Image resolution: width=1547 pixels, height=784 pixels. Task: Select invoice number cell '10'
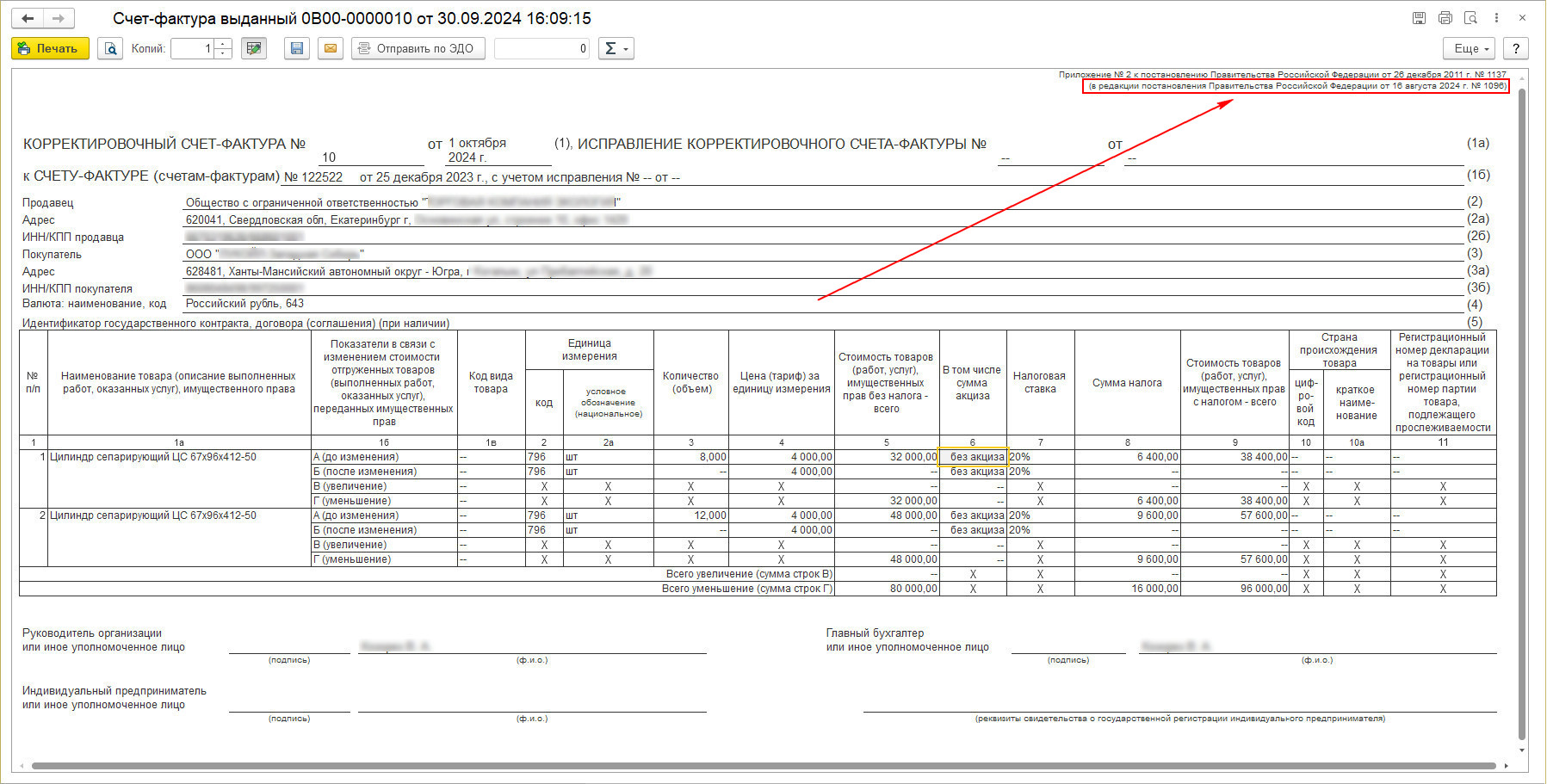coord(371,157)
